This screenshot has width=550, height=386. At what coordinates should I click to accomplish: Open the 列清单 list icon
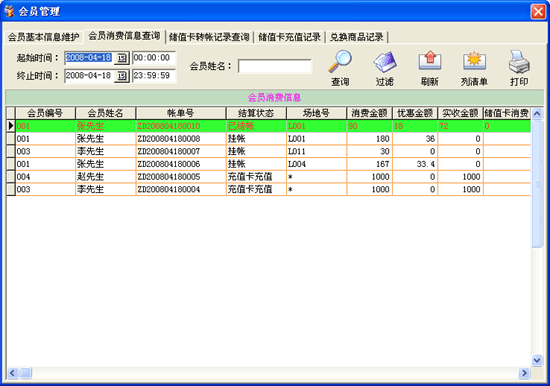coord(474,61)
